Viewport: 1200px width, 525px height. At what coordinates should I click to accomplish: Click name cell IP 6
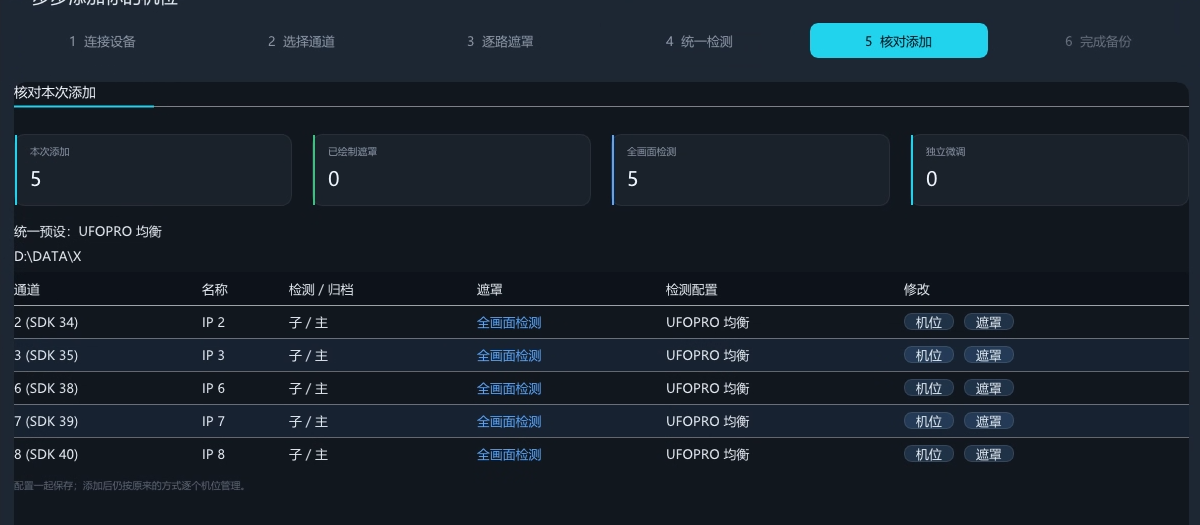click(214, 388)
